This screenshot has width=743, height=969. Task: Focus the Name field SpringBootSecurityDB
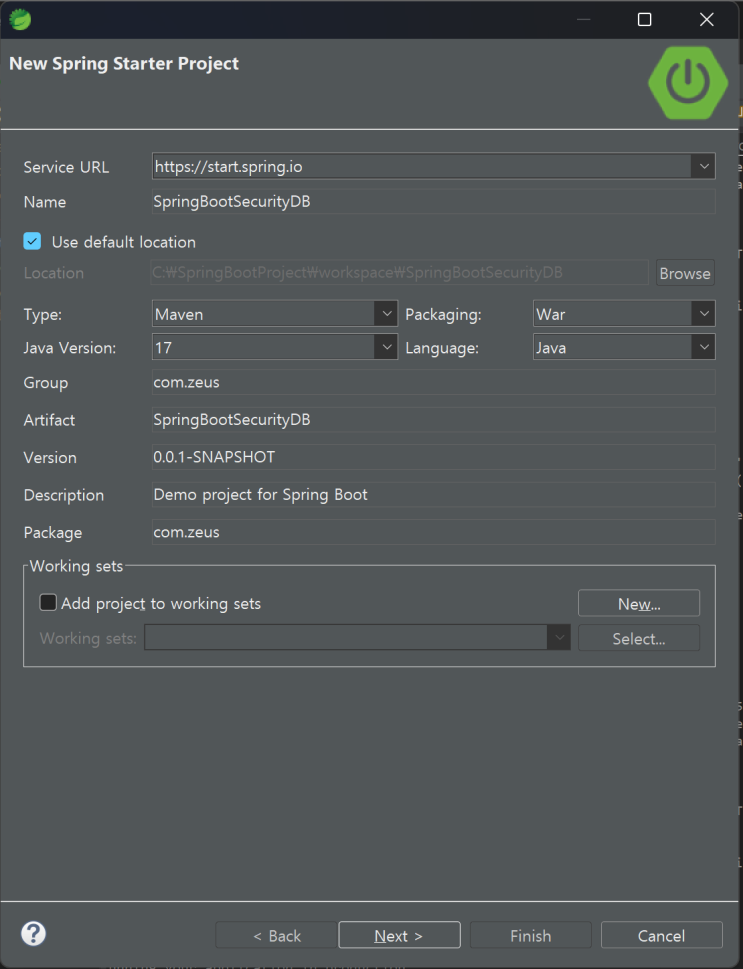[433, 201]
